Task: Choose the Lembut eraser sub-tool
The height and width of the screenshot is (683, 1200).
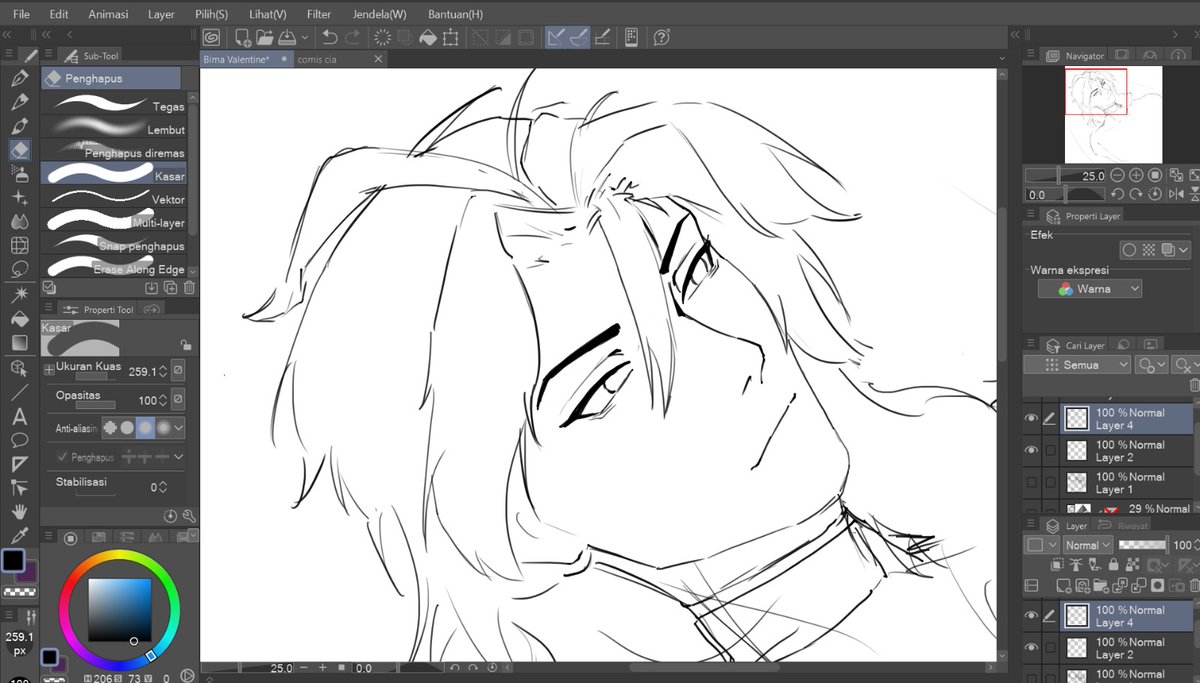Action: 114,128
